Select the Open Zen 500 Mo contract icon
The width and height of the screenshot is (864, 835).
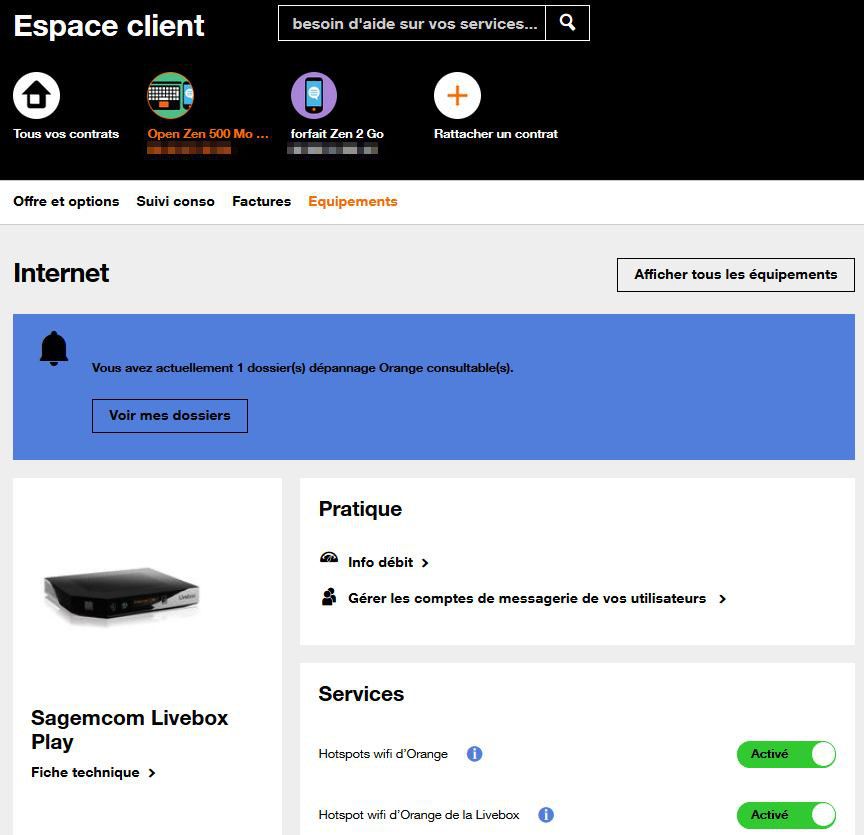(171, 96)
